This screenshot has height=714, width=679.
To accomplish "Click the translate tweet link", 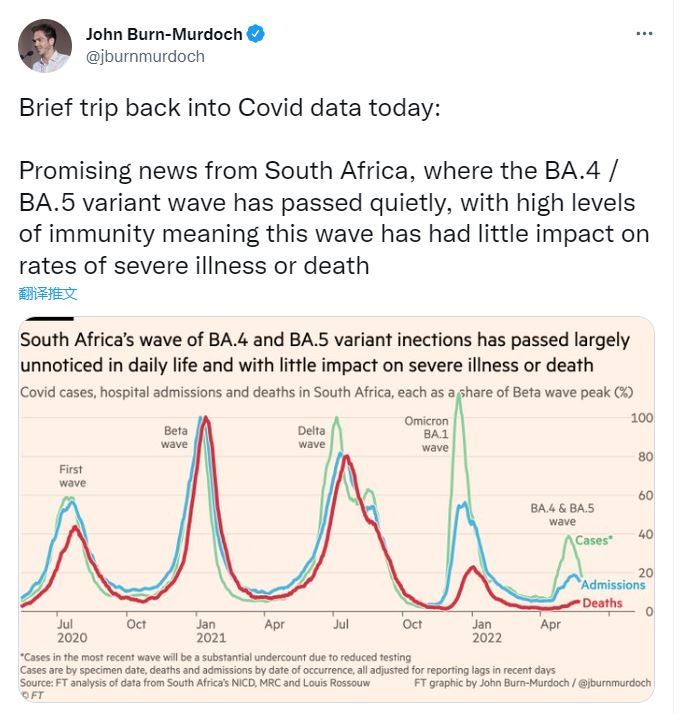I will click(47, 293).
